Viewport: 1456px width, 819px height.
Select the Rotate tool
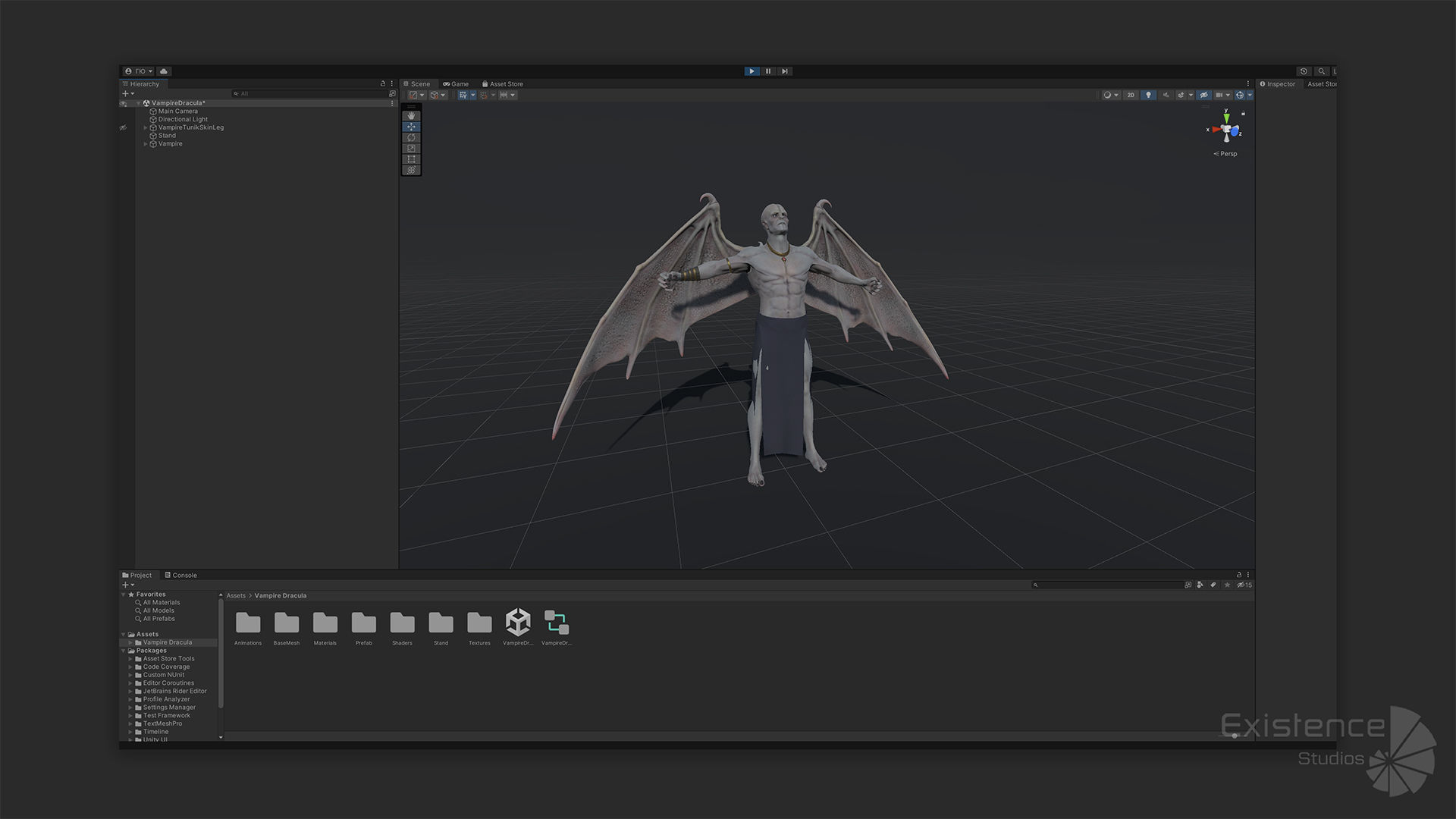(411, 138)
